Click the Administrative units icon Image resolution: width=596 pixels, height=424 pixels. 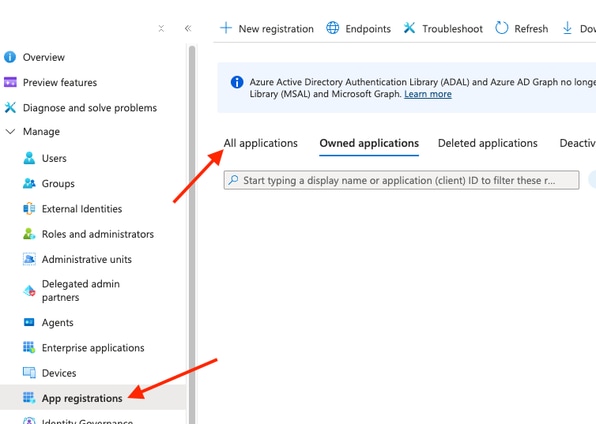pyautogui.click(x=29, y=259)
